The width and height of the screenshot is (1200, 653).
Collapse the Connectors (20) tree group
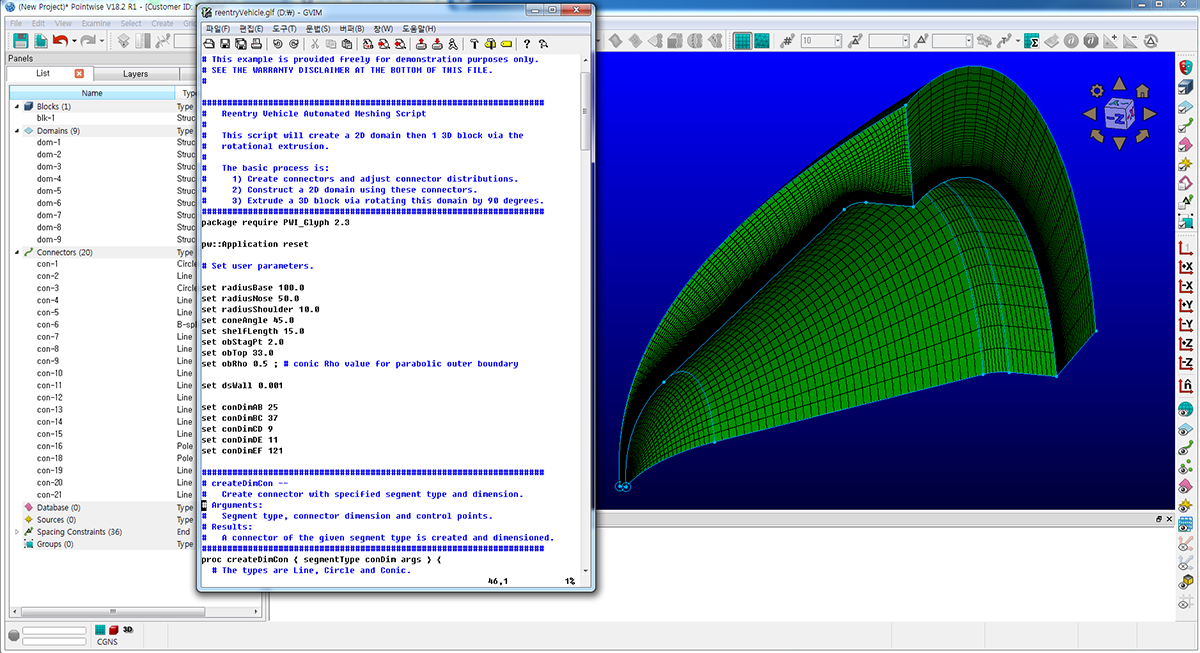point(16,252)
